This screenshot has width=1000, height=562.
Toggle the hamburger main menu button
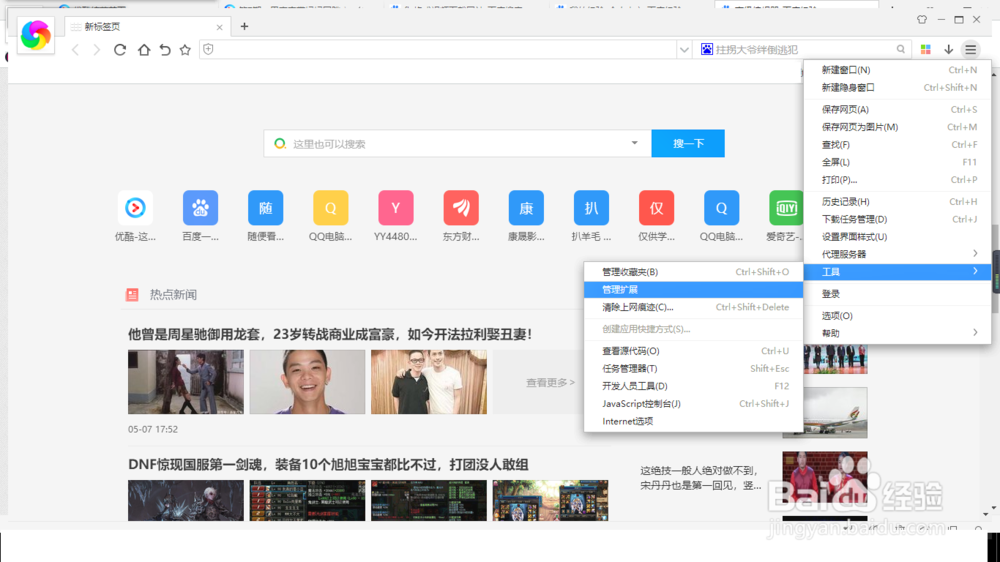tap(971, 49)
